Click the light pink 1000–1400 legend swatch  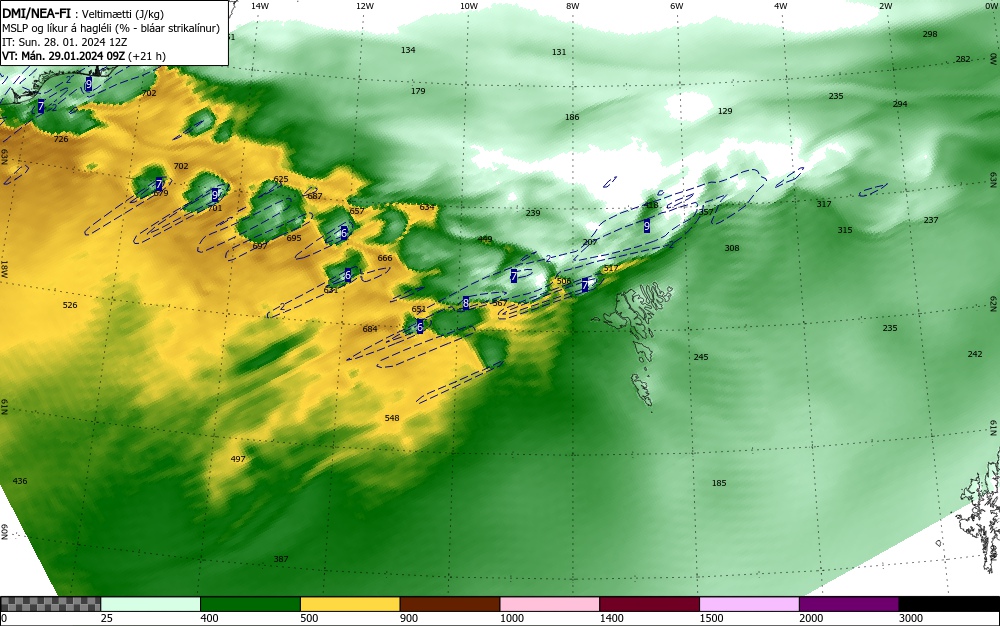[x=550, y=604]
